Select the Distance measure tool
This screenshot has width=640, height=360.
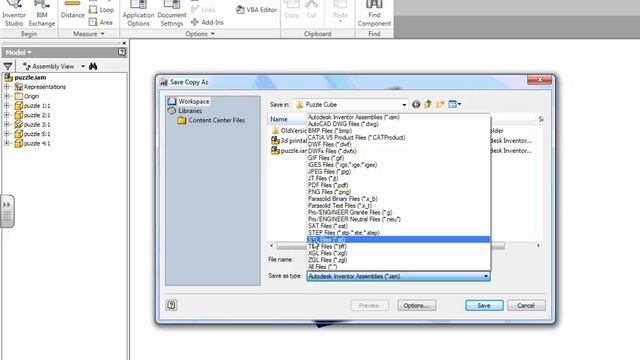72,11
